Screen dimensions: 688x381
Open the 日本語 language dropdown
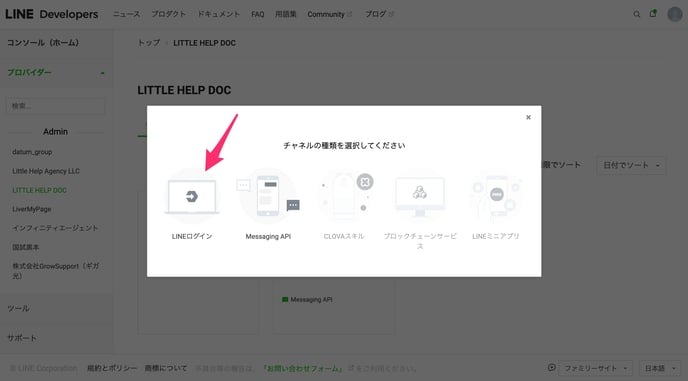(x=659, y=368)
